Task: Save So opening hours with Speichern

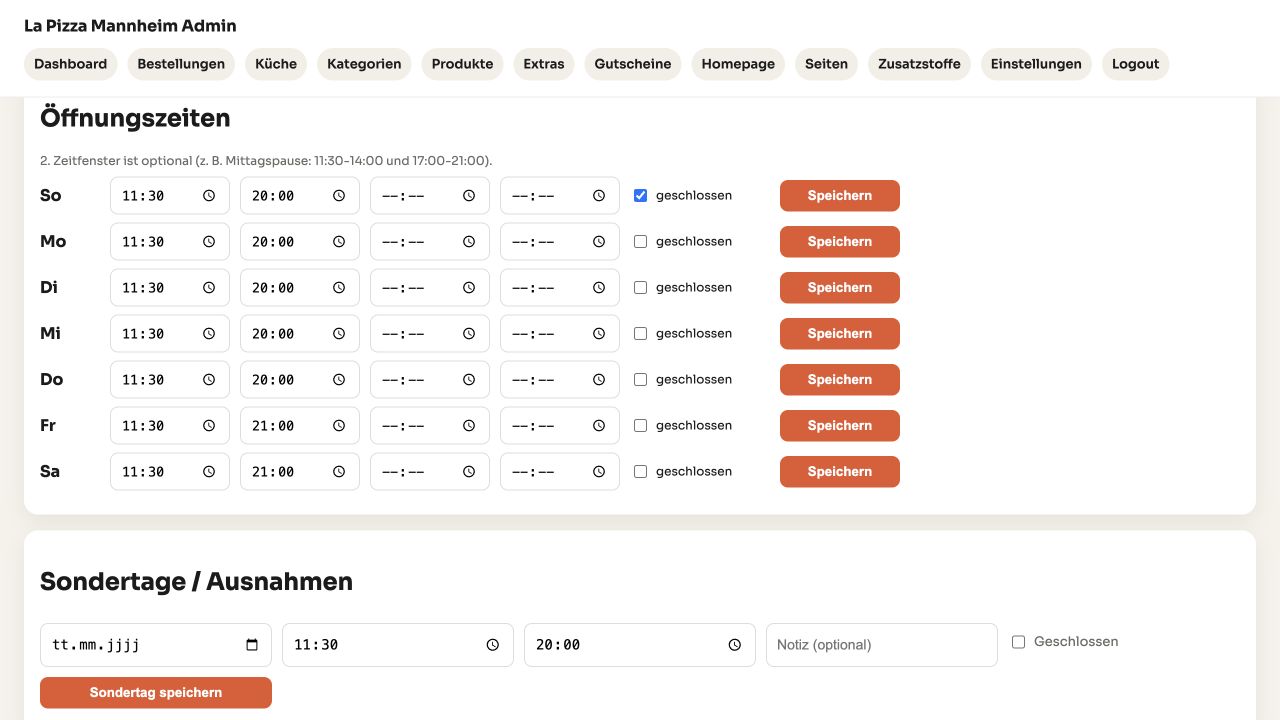Action: (x=840, y=196)
